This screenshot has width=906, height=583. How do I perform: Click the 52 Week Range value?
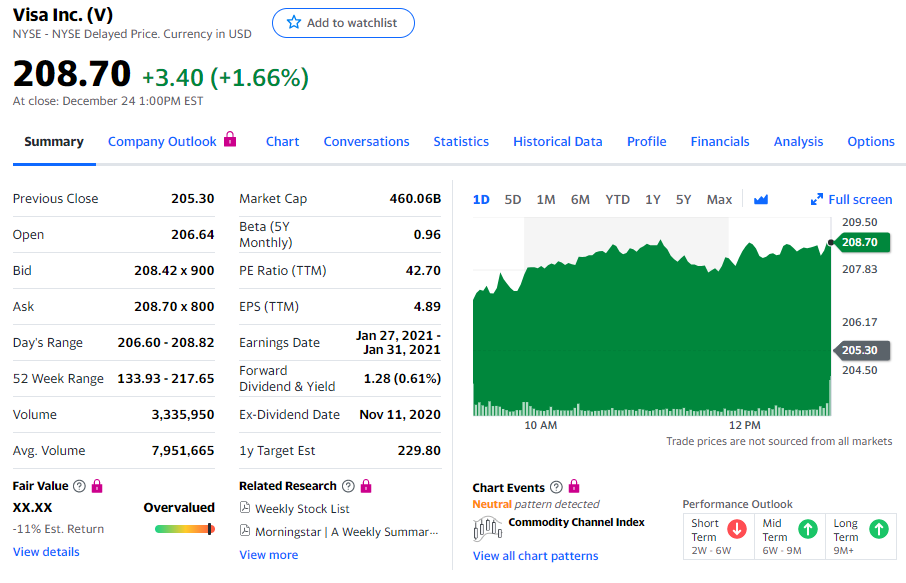point(166,378)
